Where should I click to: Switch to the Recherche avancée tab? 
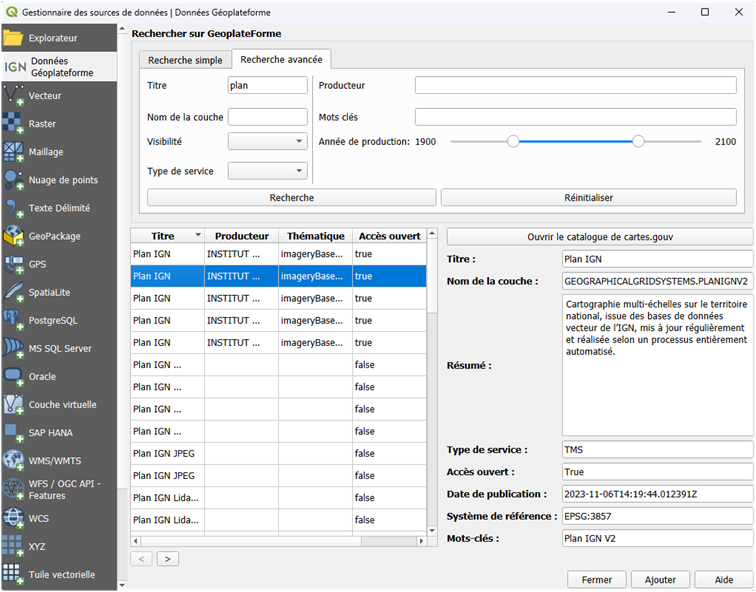pos(281,59)
